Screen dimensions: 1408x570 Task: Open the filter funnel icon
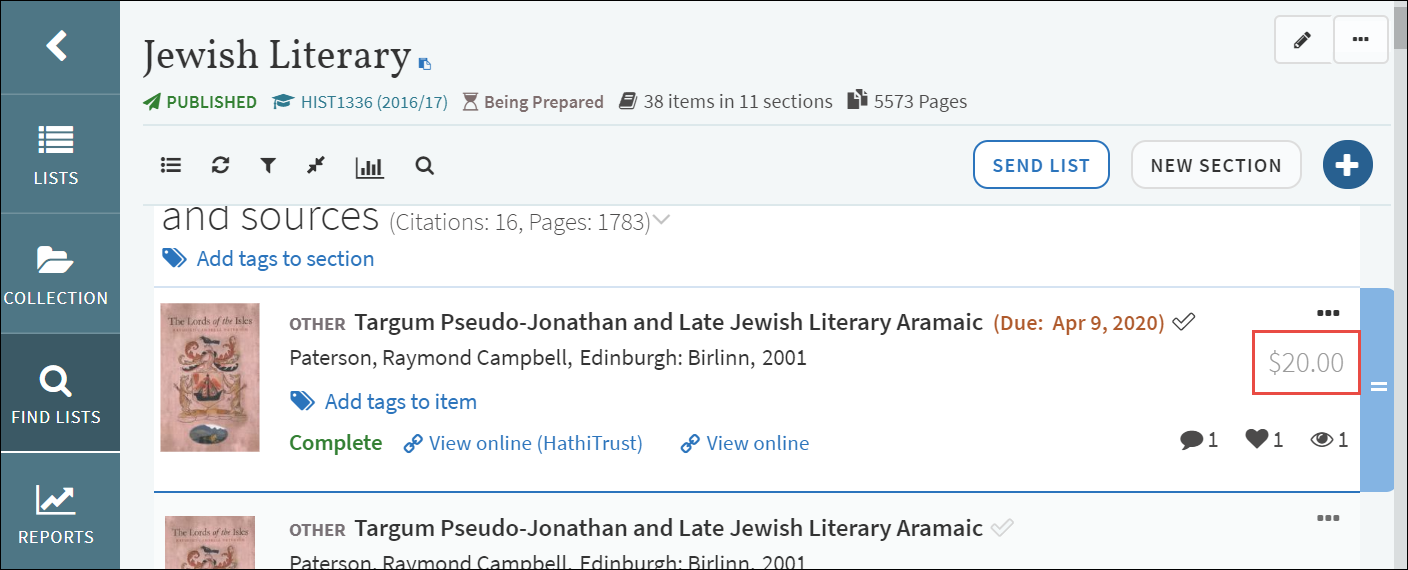click(268, 166)
